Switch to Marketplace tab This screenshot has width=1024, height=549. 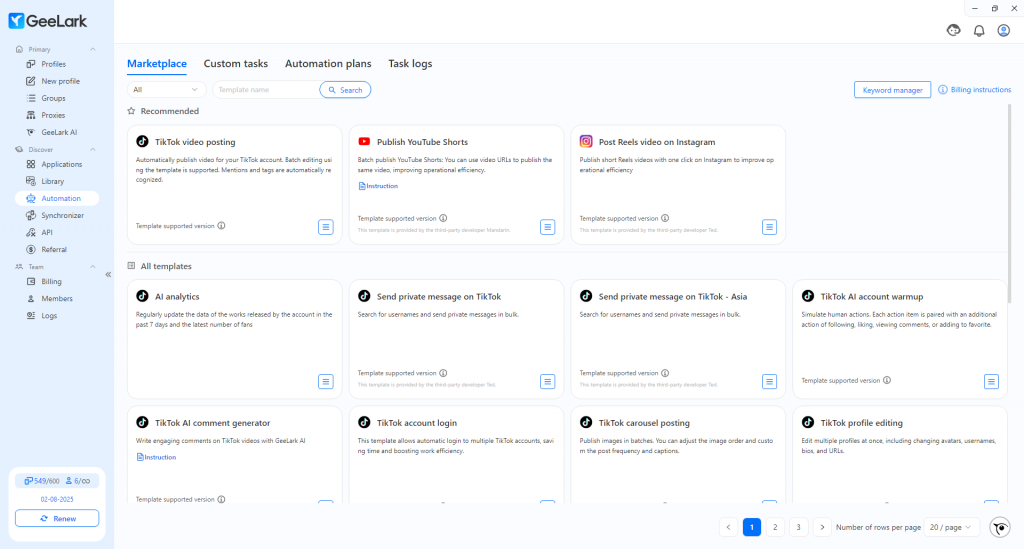pos(157,63)
